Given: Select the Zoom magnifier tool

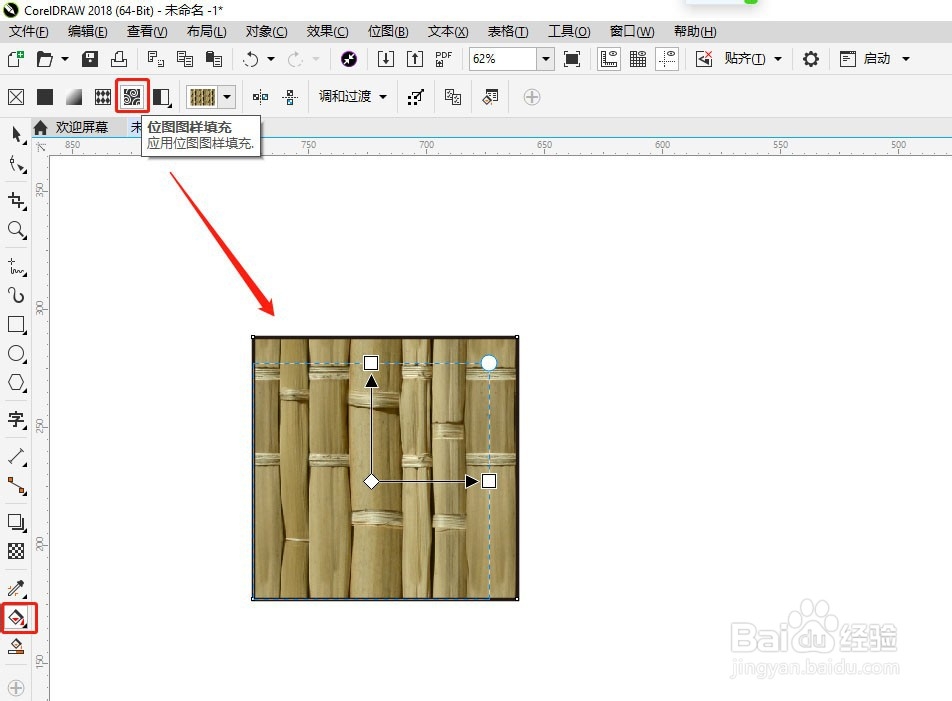Looking at the screenshot, I should click(x=17, y=230).
